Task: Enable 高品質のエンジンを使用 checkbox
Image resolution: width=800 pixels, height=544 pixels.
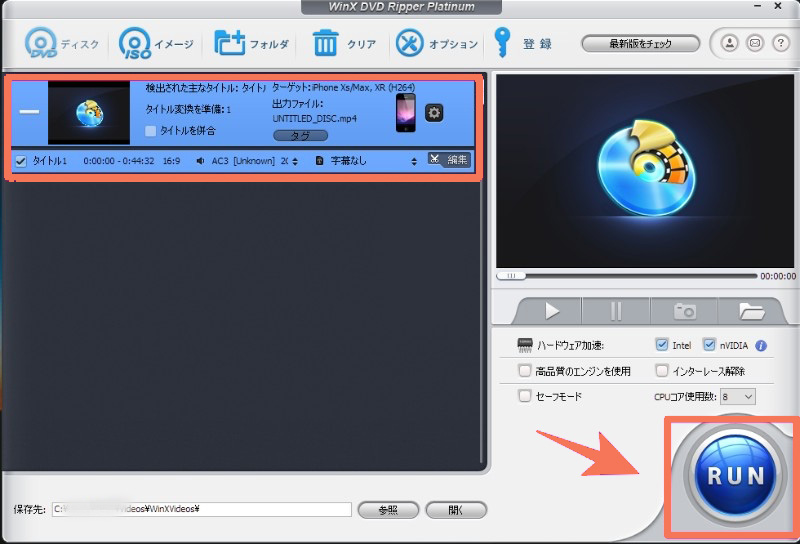Action: [x=524, y=370]
